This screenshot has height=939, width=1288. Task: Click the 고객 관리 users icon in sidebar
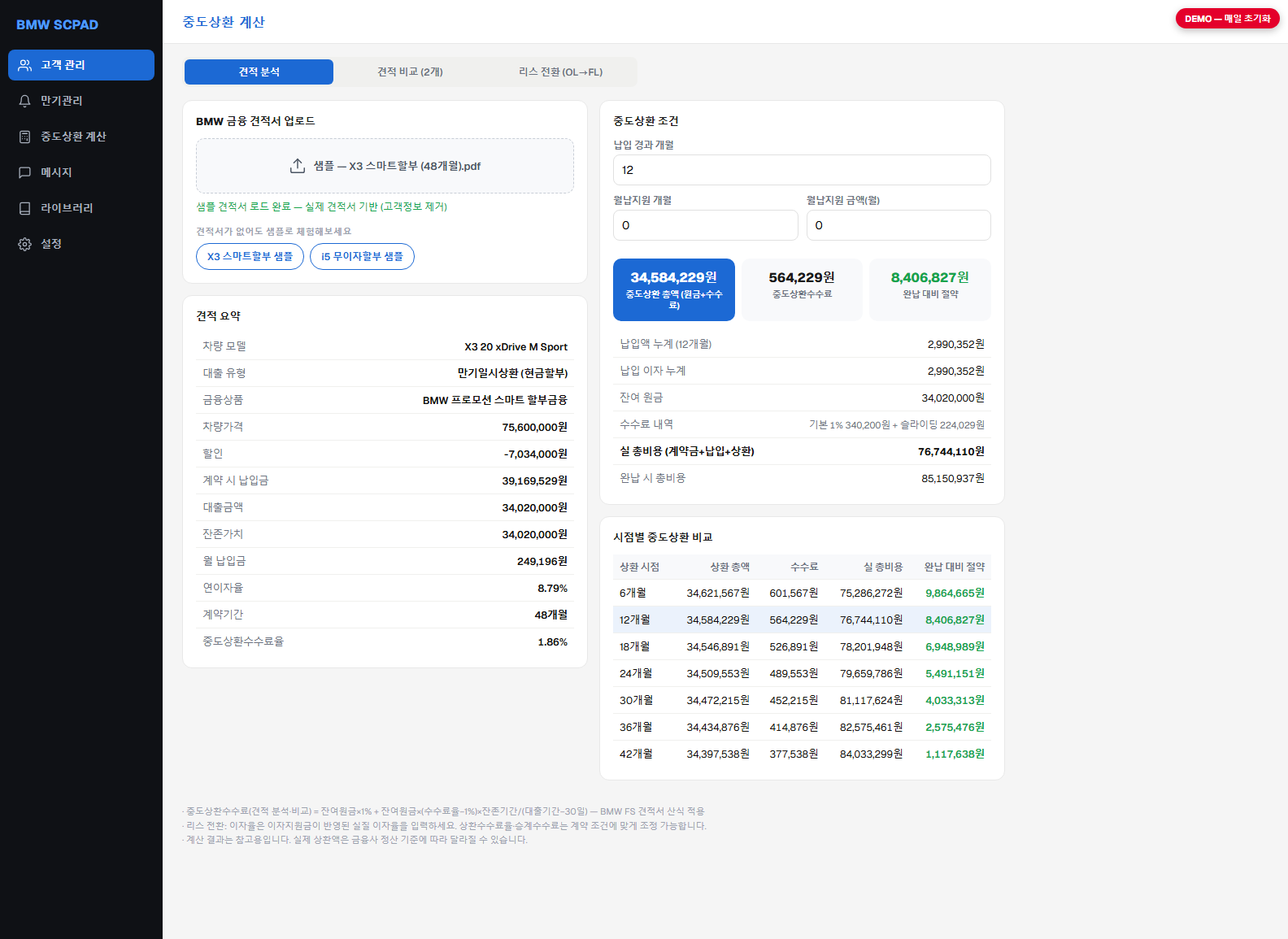pyautogui.click(x=25, y=65)
